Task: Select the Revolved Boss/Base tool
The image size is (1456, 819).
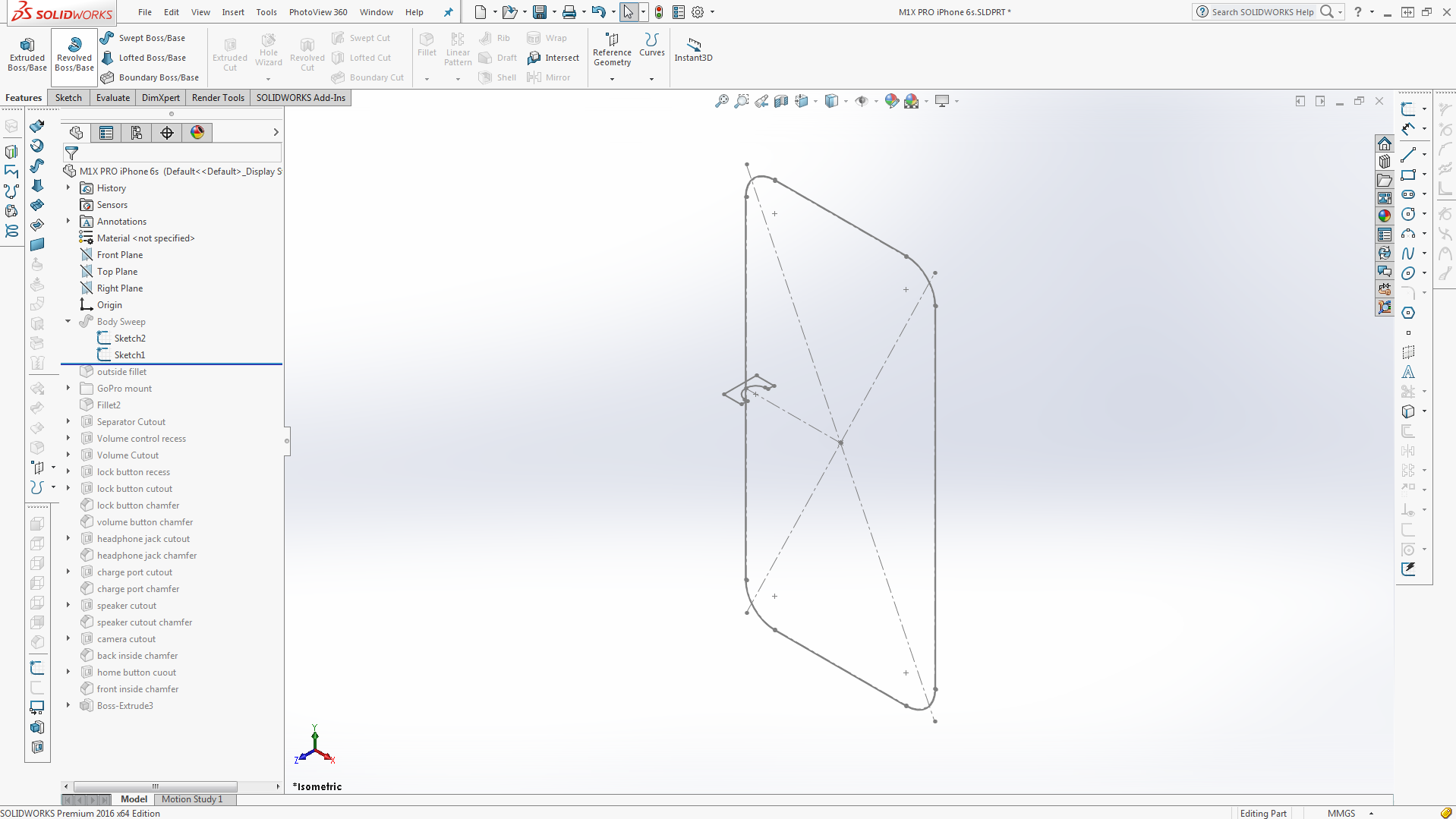Action: pos(74,53)
